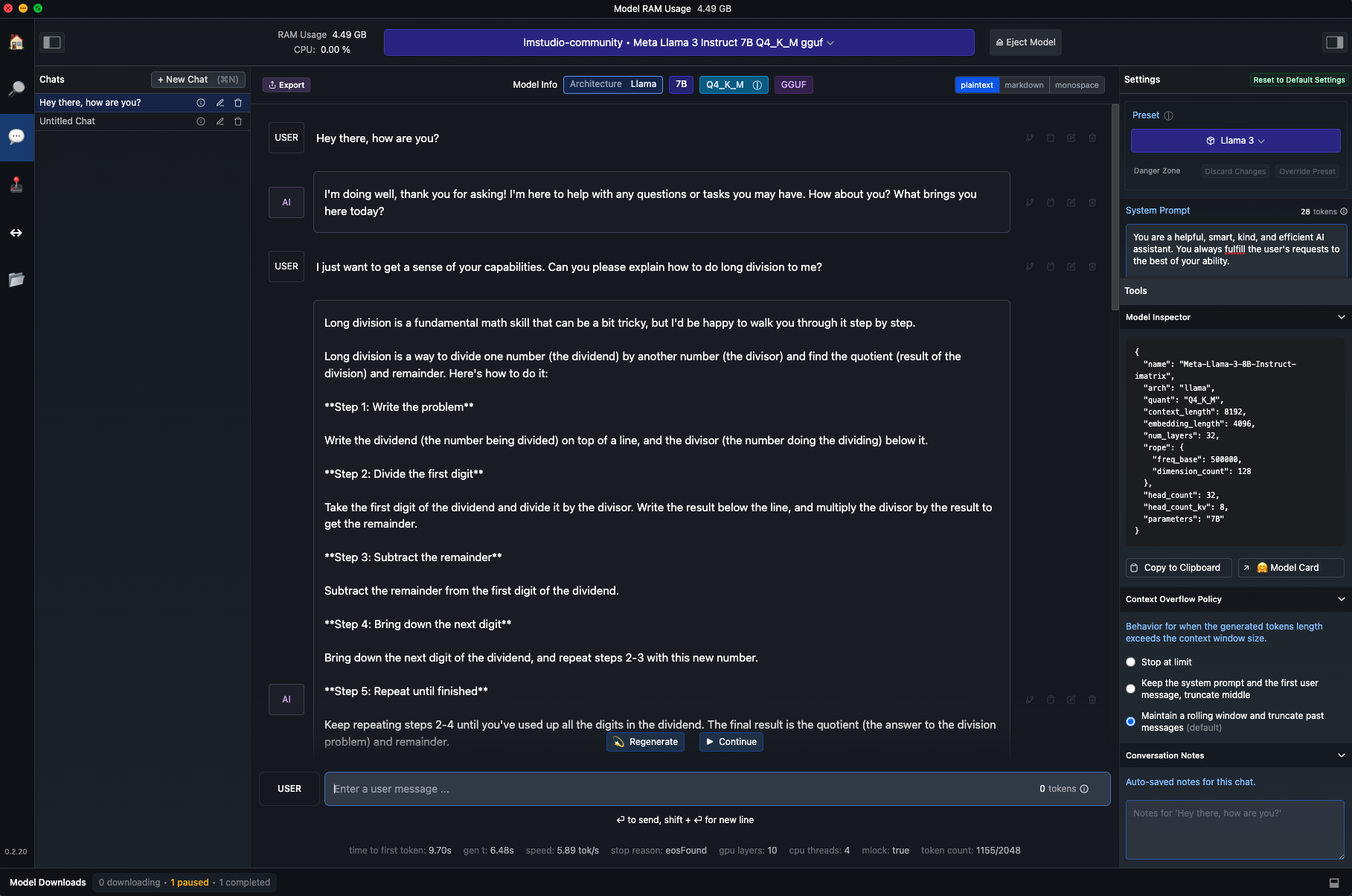The width and height of the screenshot is (1352, 896).
Task: Select 'Maintain a rolling window' option
Action: (1131, 722)
